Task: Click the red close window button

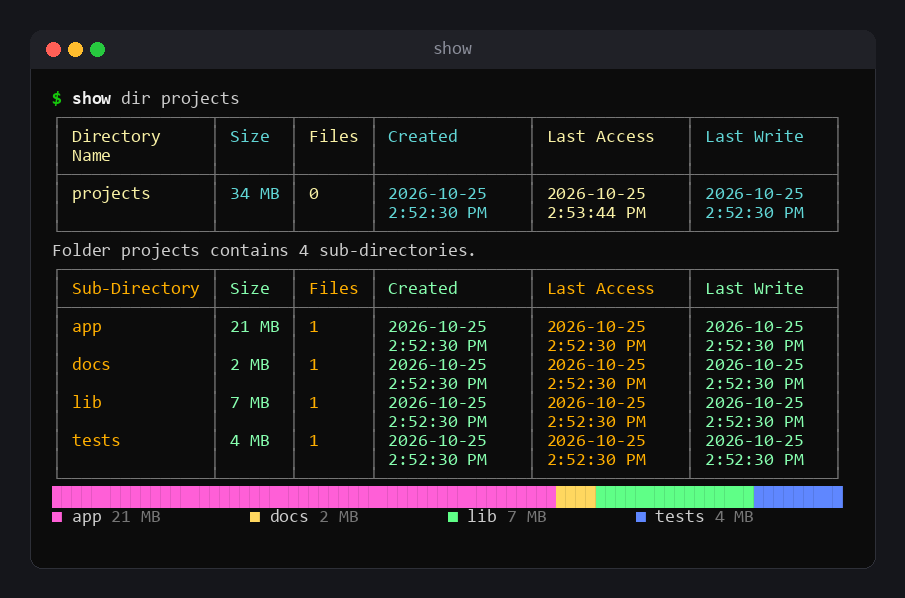Action: pos(54,50)
